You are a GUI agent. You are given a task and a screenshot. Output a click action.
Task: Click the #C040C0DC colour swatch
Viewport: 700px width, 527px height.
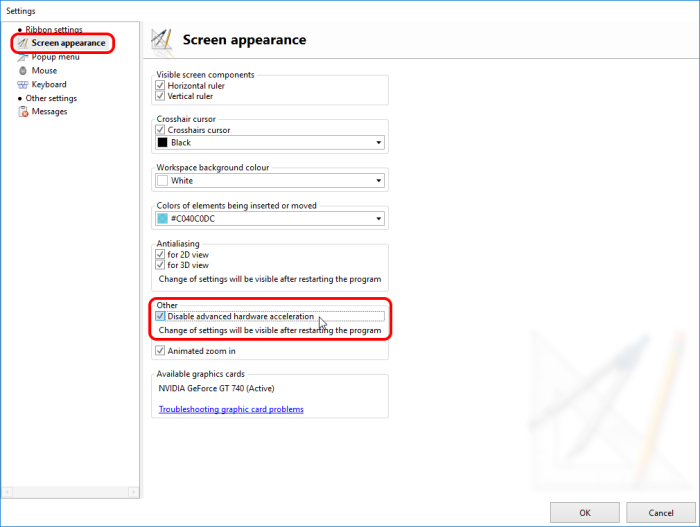coord(163,219)
